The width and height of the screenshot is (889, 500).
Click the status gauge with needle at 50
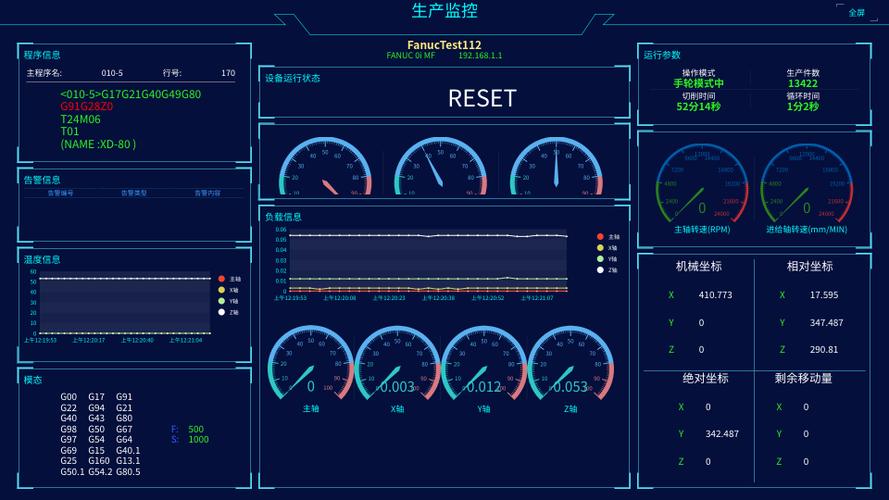click(556, 166)
